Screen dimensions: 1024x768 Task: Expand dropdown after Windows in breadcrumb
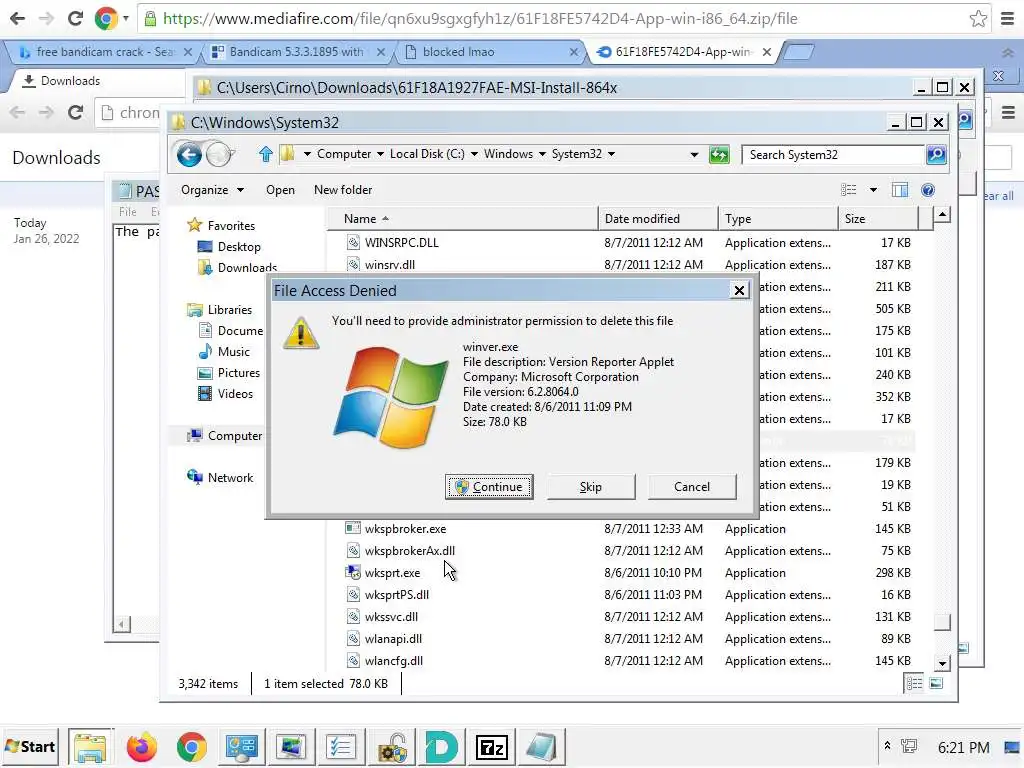(542, 155)
